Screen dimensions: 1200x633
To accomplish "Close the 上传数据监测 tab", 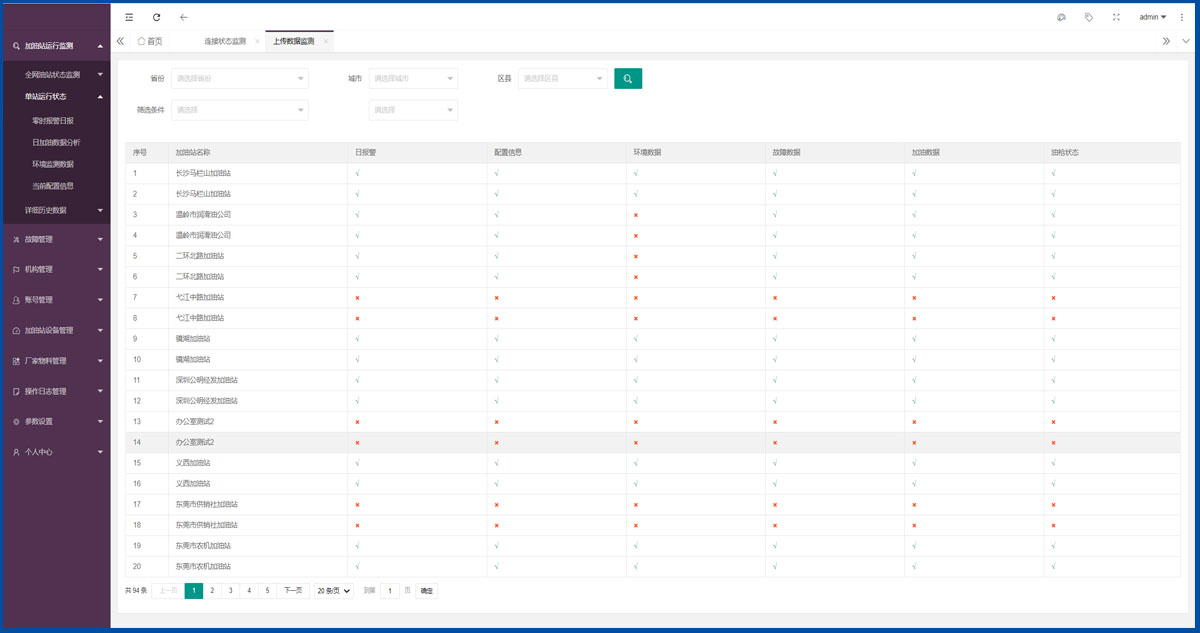I will click(x=325, y=41).
